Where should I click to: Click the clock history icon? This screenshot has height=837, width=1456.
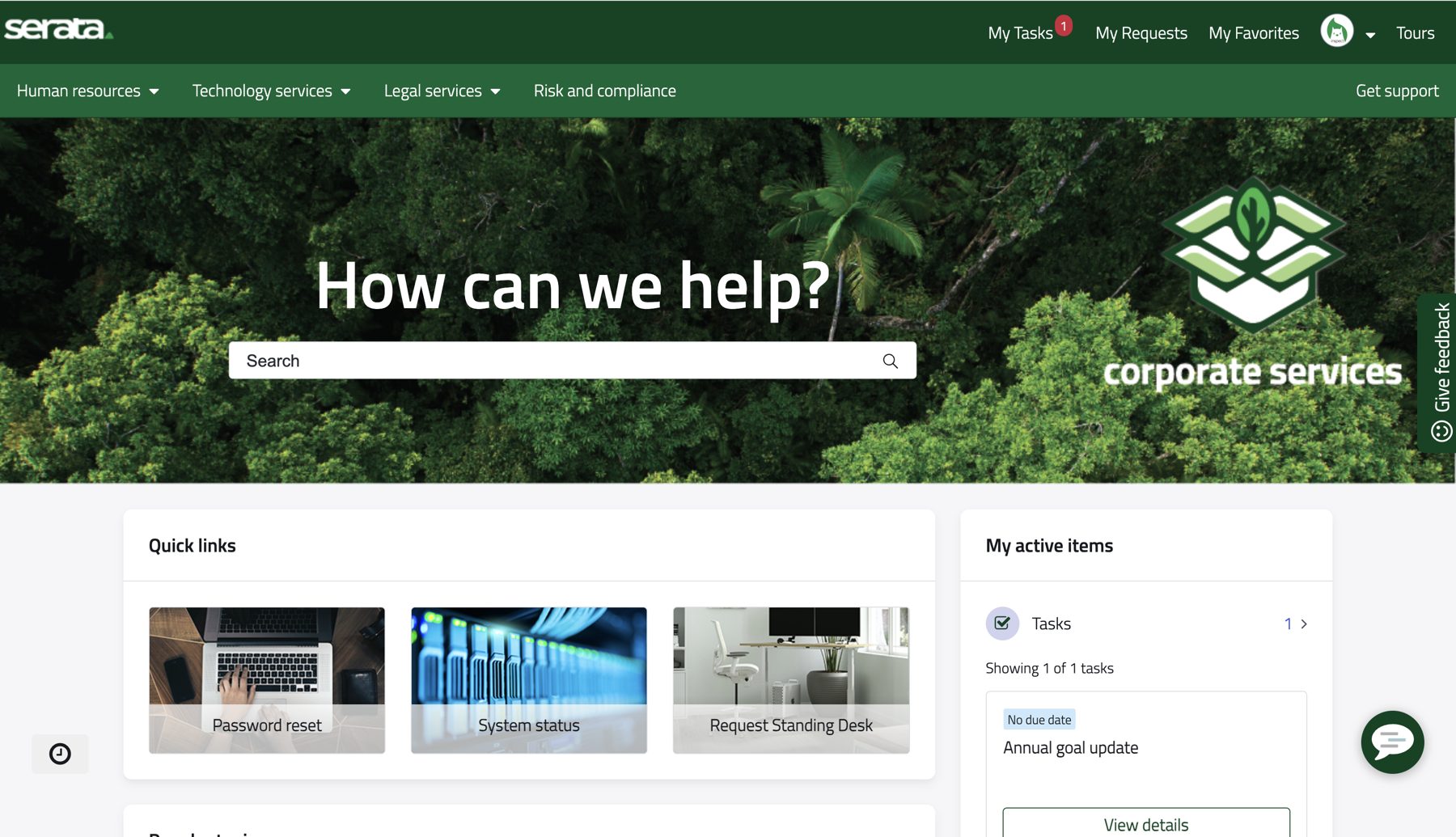[x=60, y=754]
